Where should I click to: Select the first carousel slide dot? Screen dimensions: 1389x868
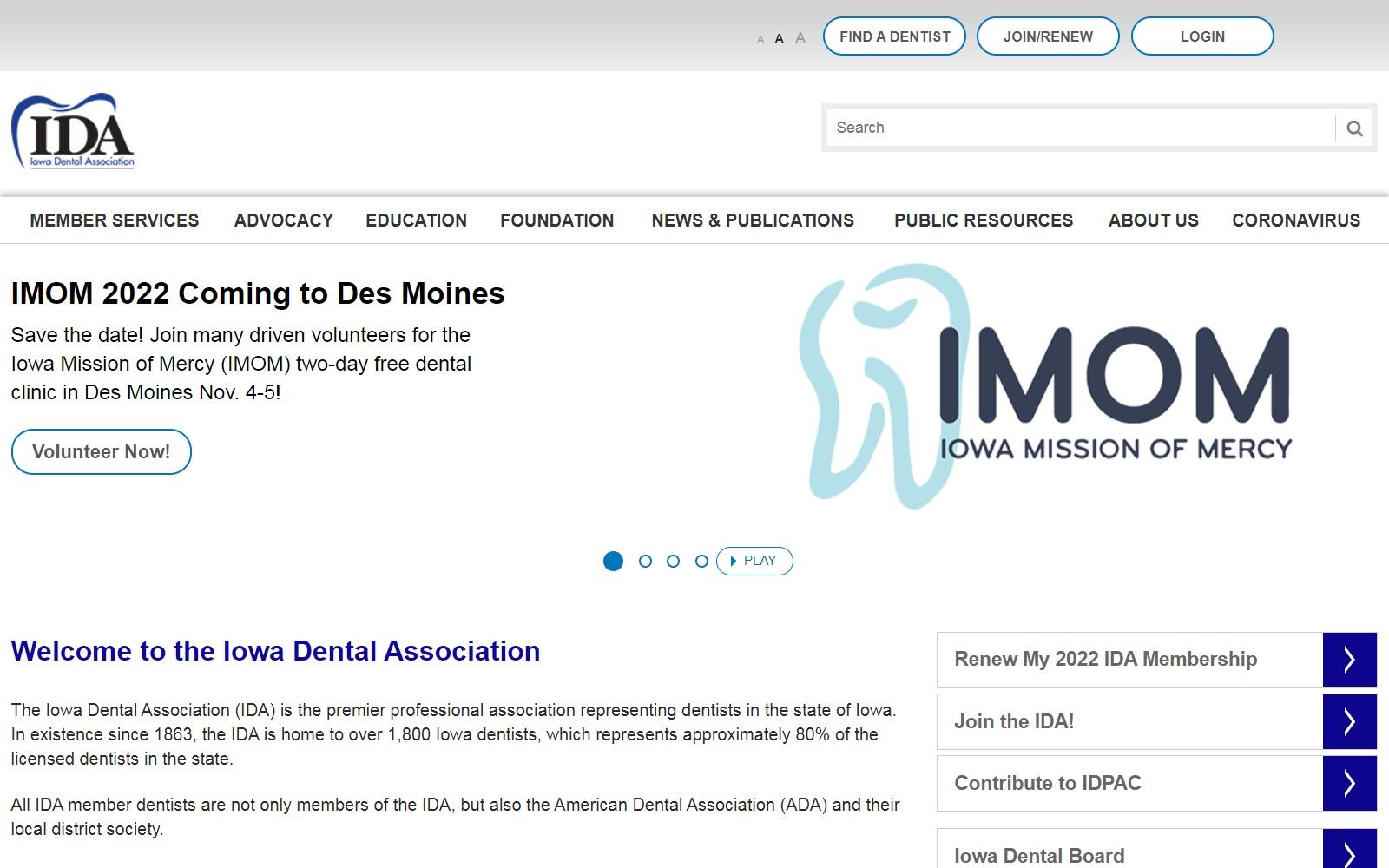[x=613, y=562]
